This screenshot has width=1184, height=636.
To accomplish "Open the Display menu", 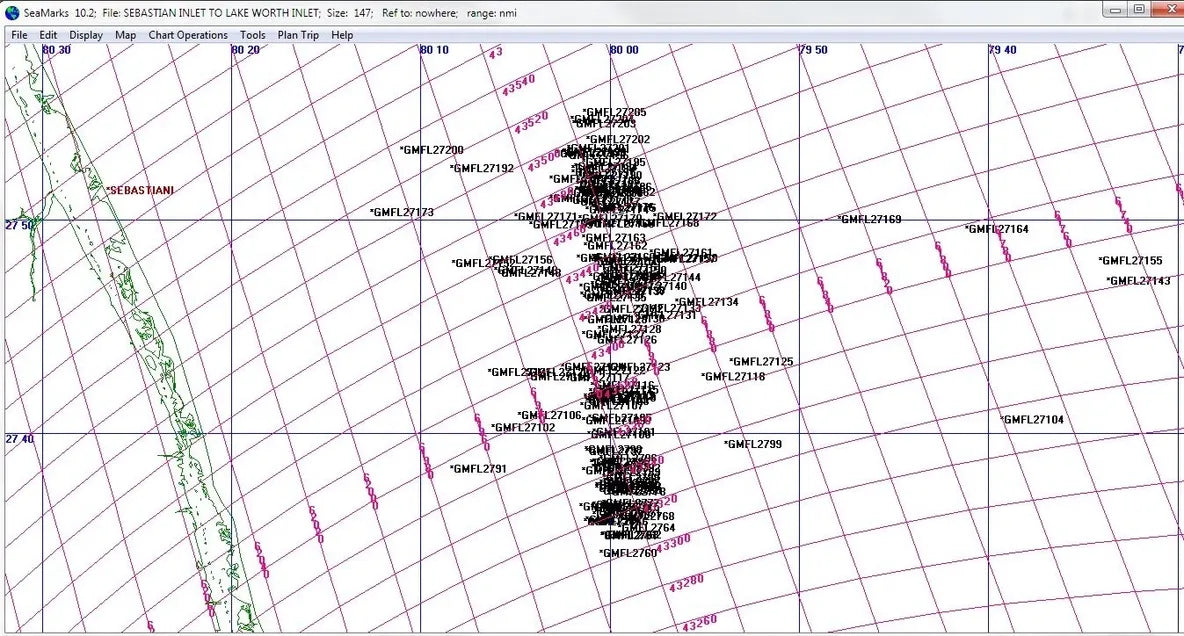I will (86, 35).
